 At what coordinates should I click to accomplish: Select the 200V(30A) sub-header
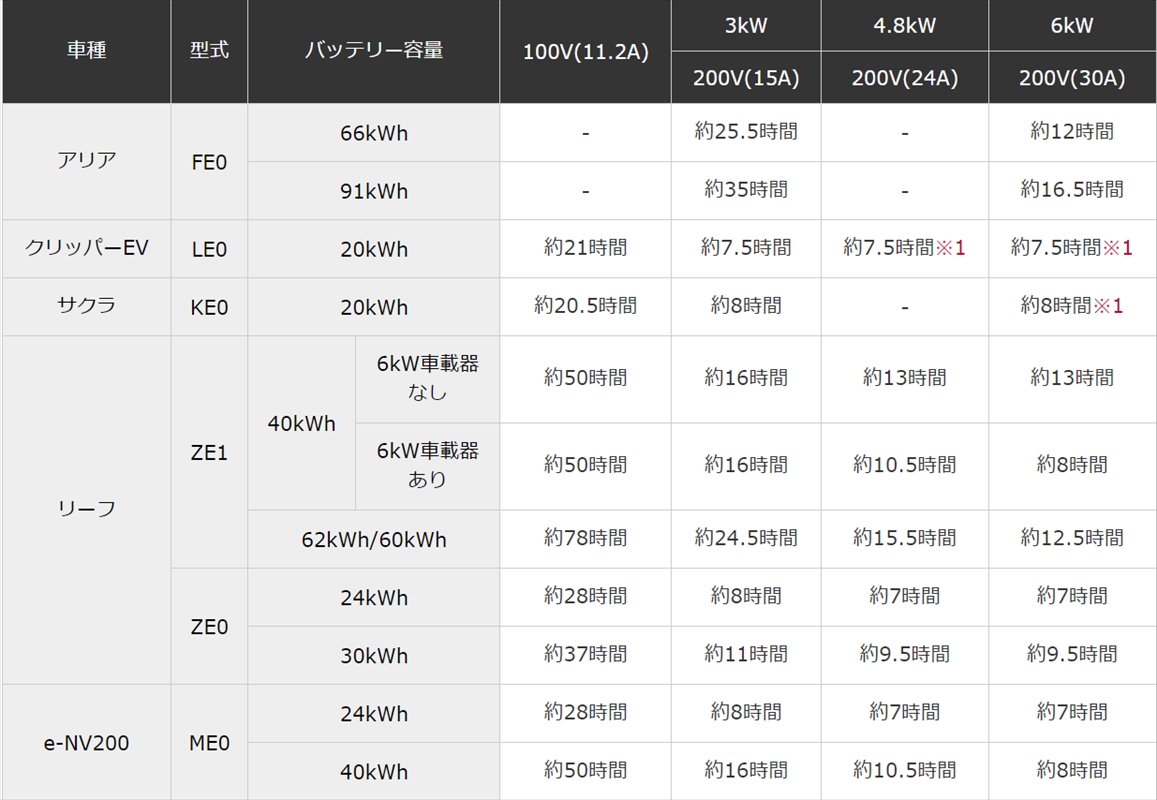click(1072, 78)
